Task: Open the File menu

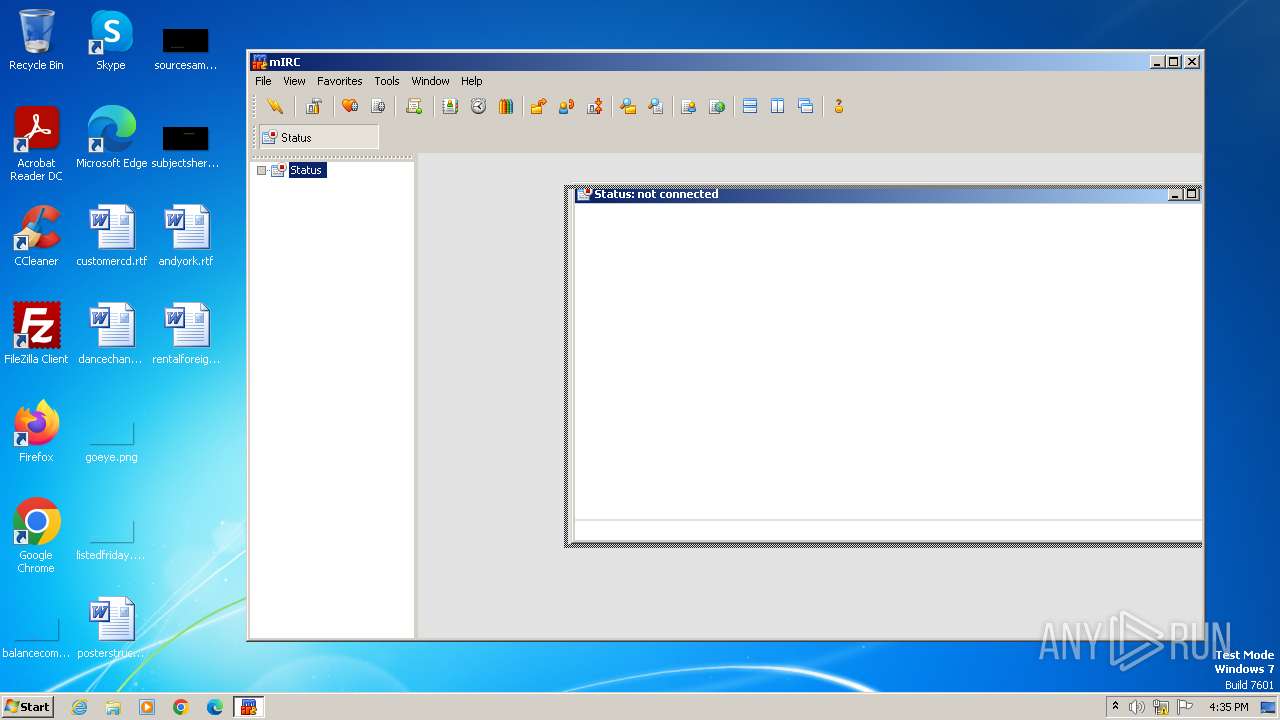Action: tap(263, 81)
